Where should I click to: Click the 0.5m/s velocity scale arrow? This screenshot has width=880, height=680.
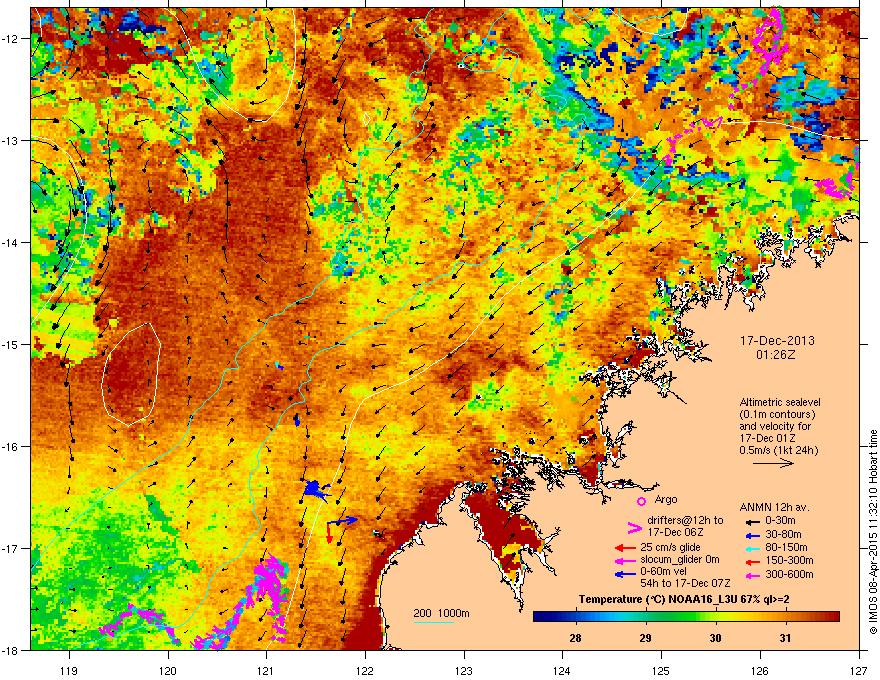click(x=773, y=463)
